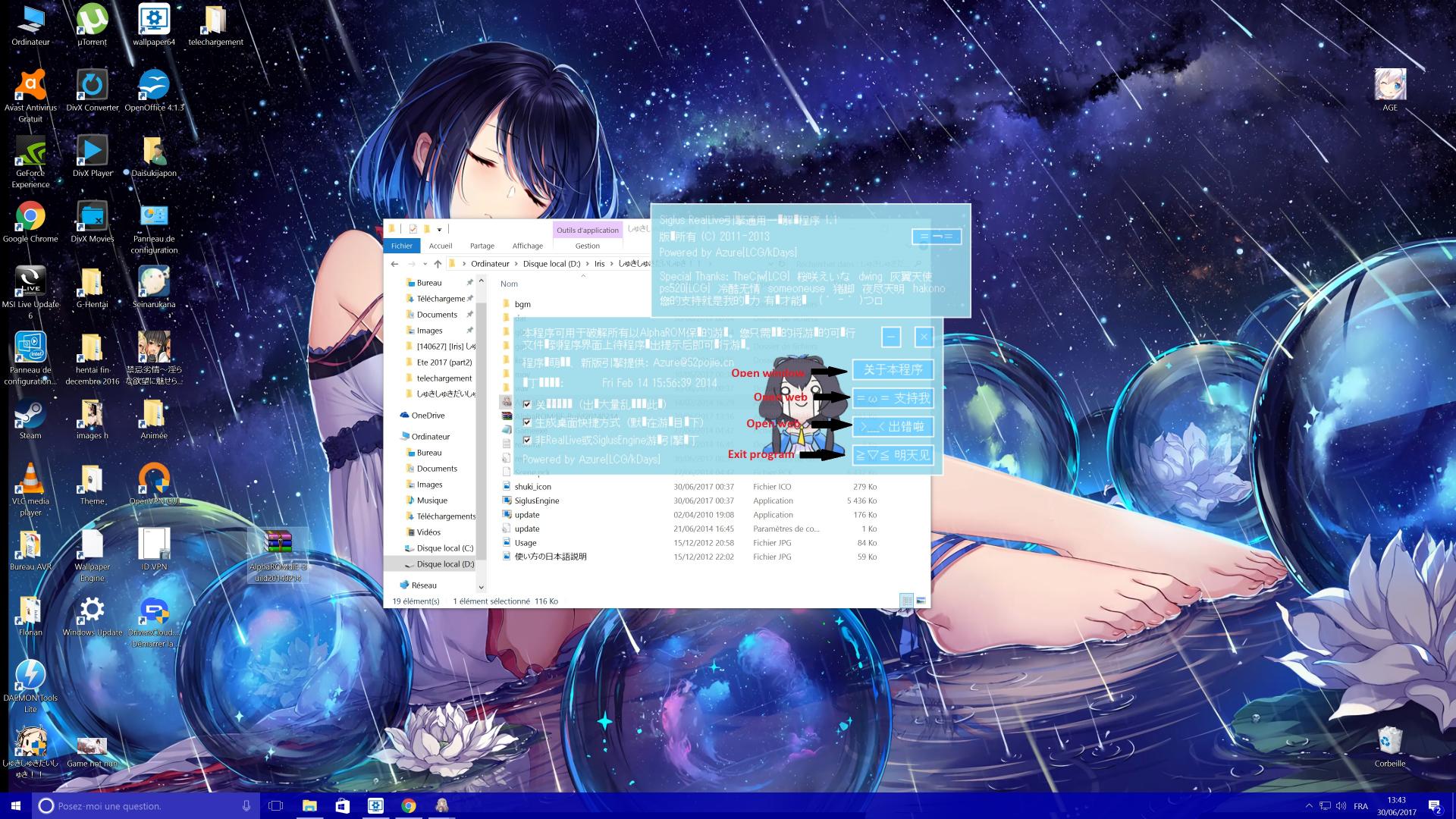Select the OpenOffice 4.1.3 shortcut
The height and width of the screenshot is (819, 1456).
154,91
